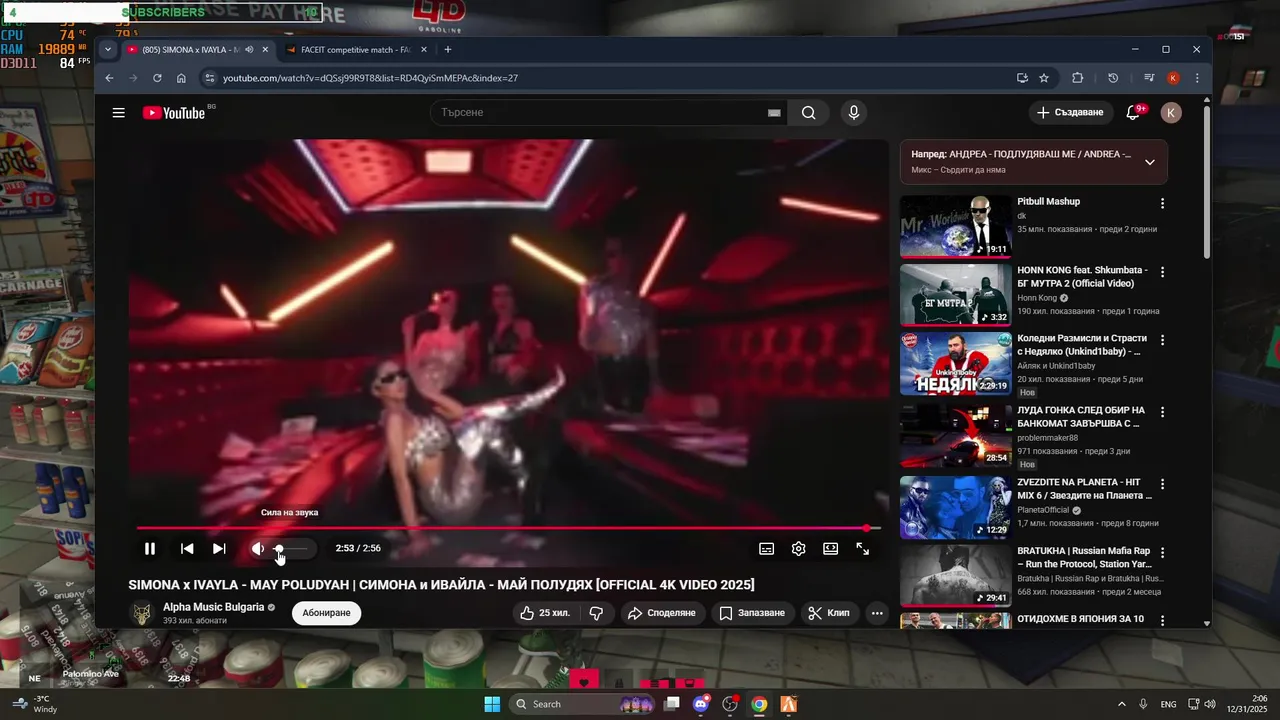Open options for HONN KONG БГ МУТРА 2
Viewport: 1280px width, 720px height.
point(1162,272)
